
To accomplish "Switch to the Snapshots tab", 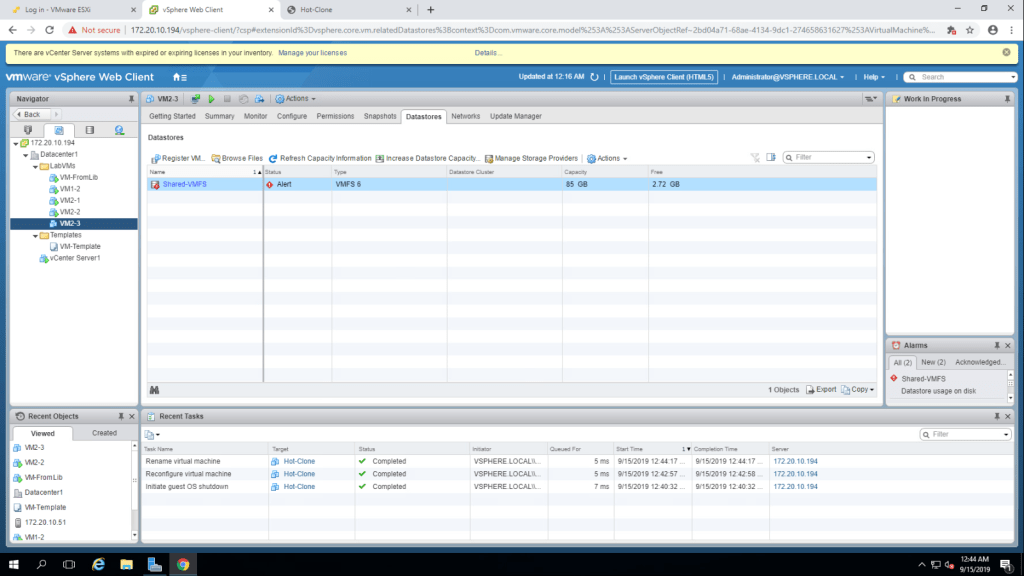I will point(380,116).
